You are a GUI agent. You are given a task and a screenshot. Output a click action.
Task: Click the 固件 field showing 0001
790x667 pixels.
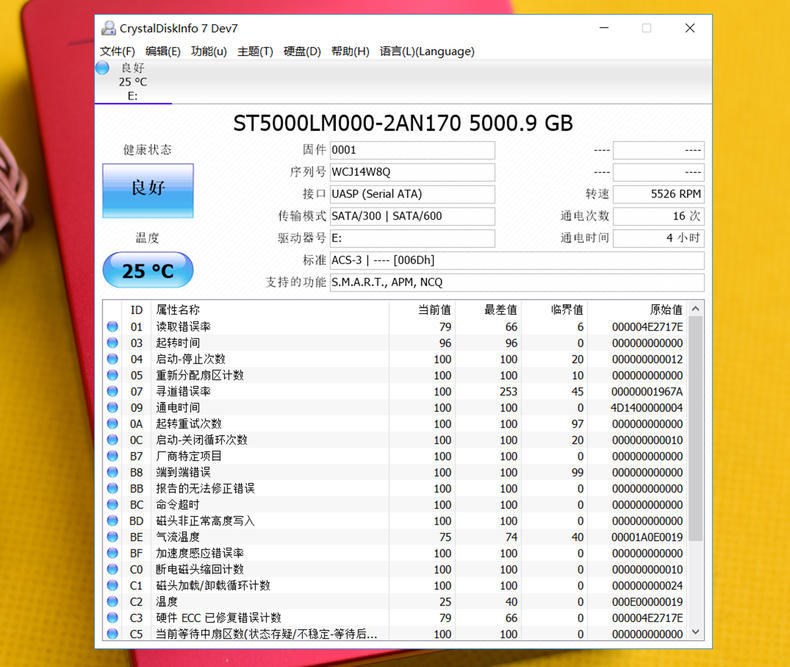(x=412, y=150)
